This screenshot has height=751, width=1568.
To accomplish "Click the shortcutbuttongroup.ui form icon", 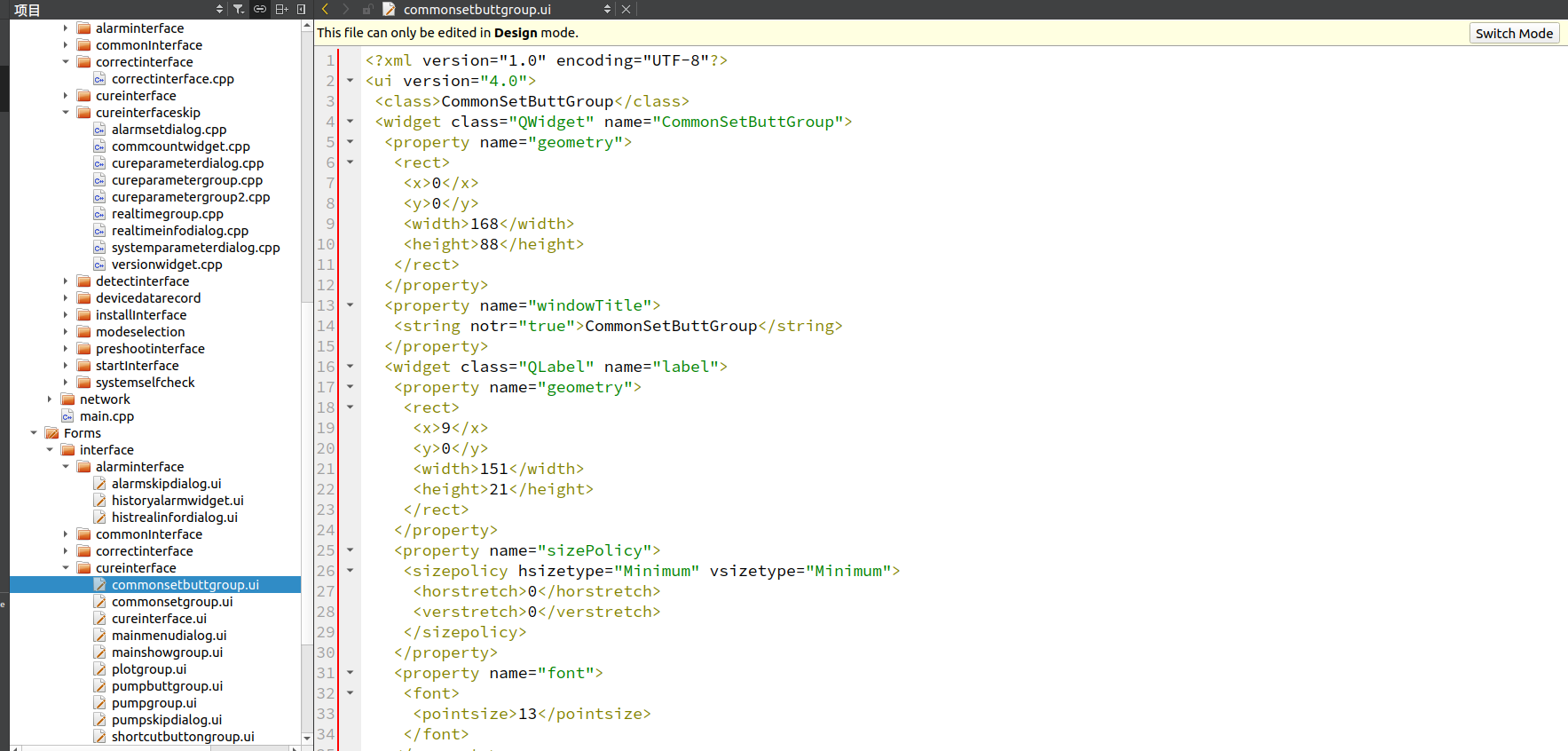I will pos(99,737).
